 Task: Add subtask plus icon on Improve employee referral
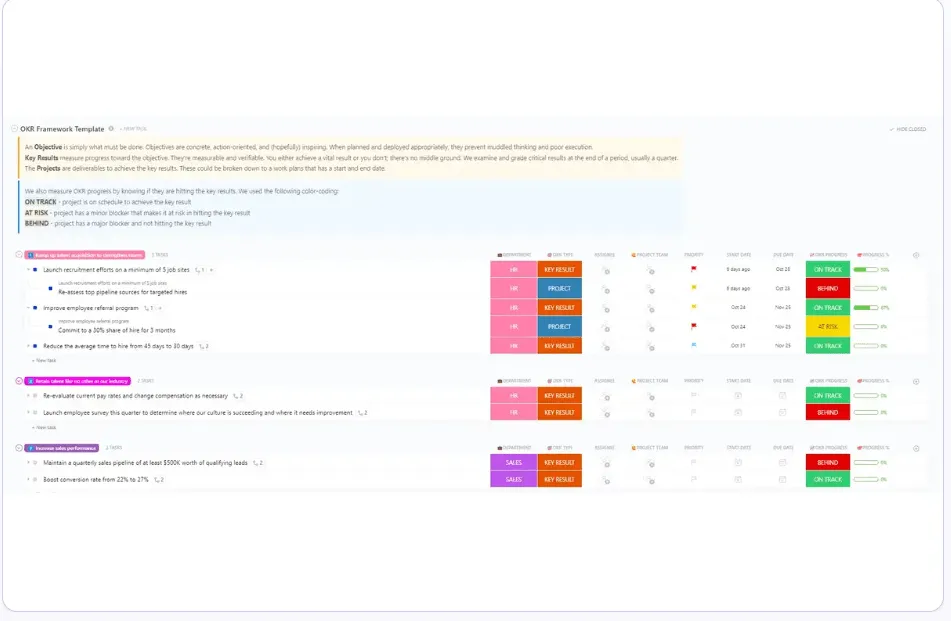pyautogui.click(x=160, y=308)
